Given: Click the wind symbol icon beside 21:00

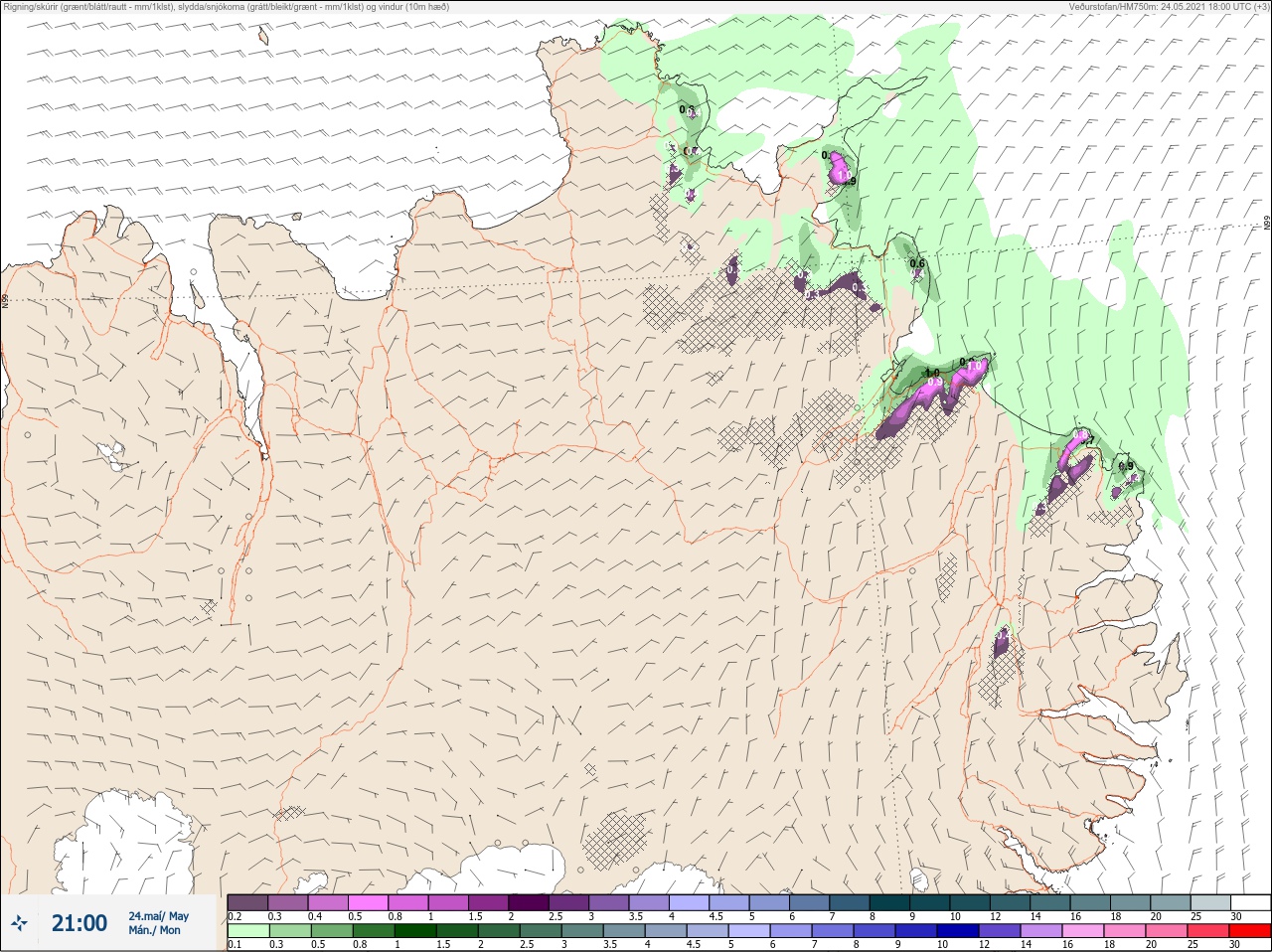Looking at the screenshot, I should (x=20, y=923).
